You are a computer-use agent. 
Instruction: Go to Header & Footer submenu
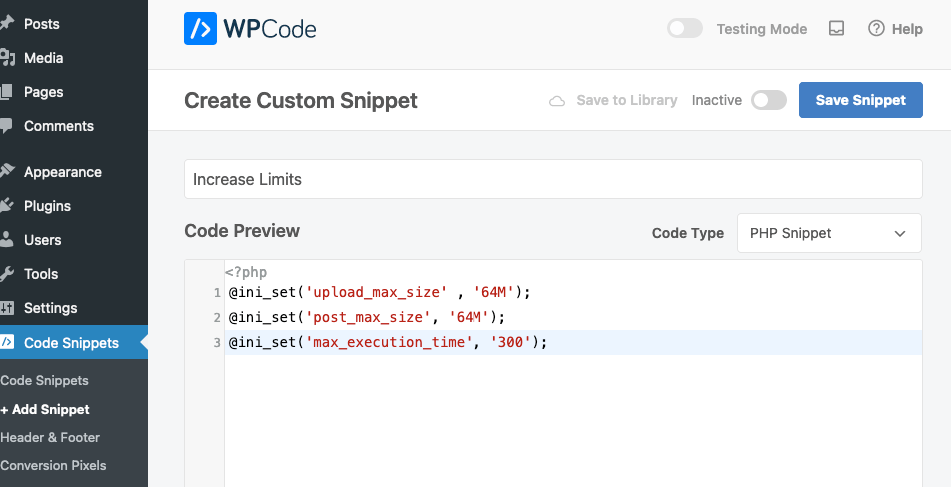50,437
